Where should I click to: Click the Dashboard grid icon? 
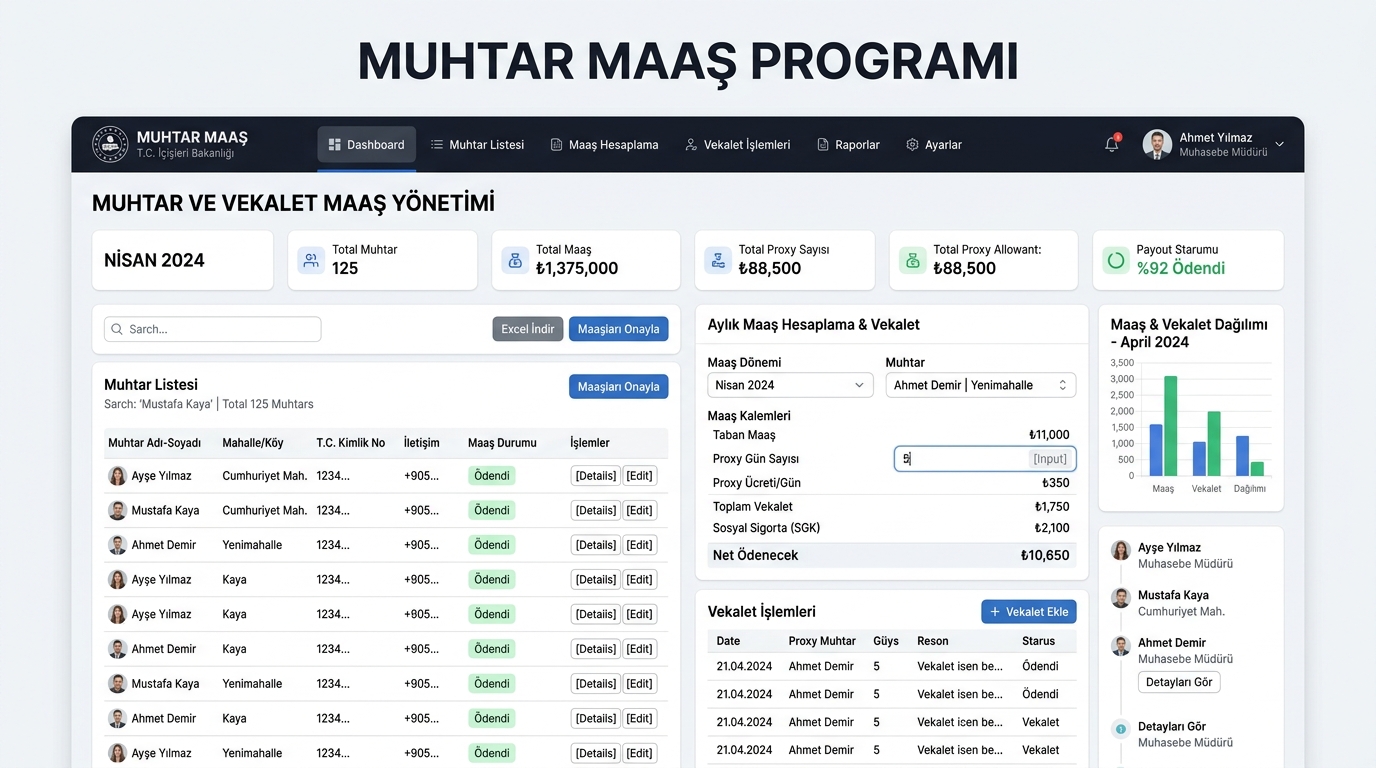(x=335, y=145)
